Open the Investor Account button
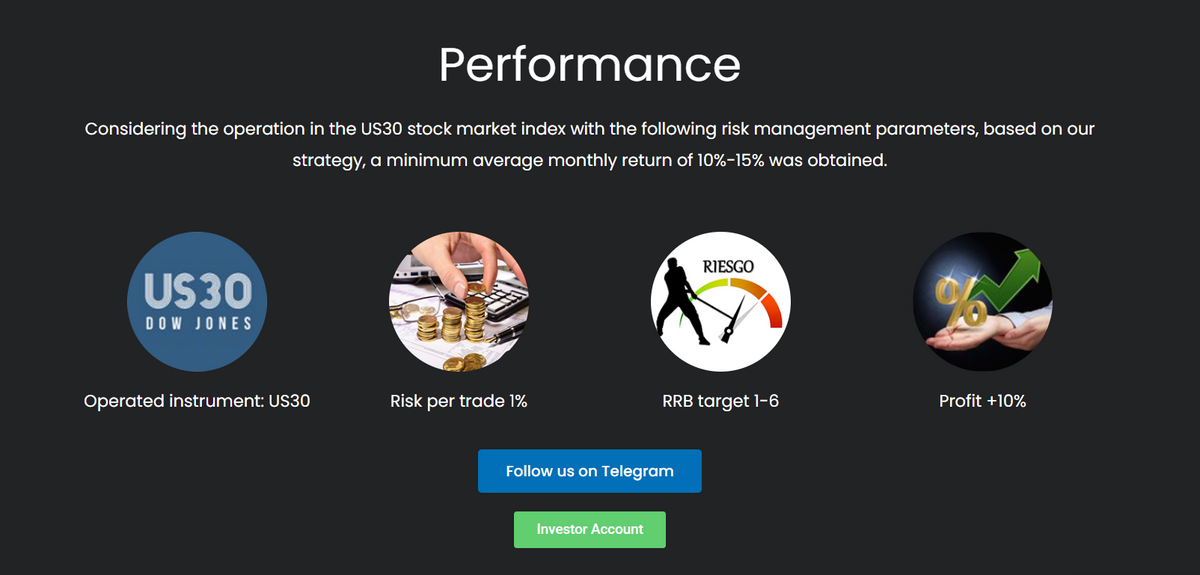Viewport: 1200px width, 575px height. 590,529
